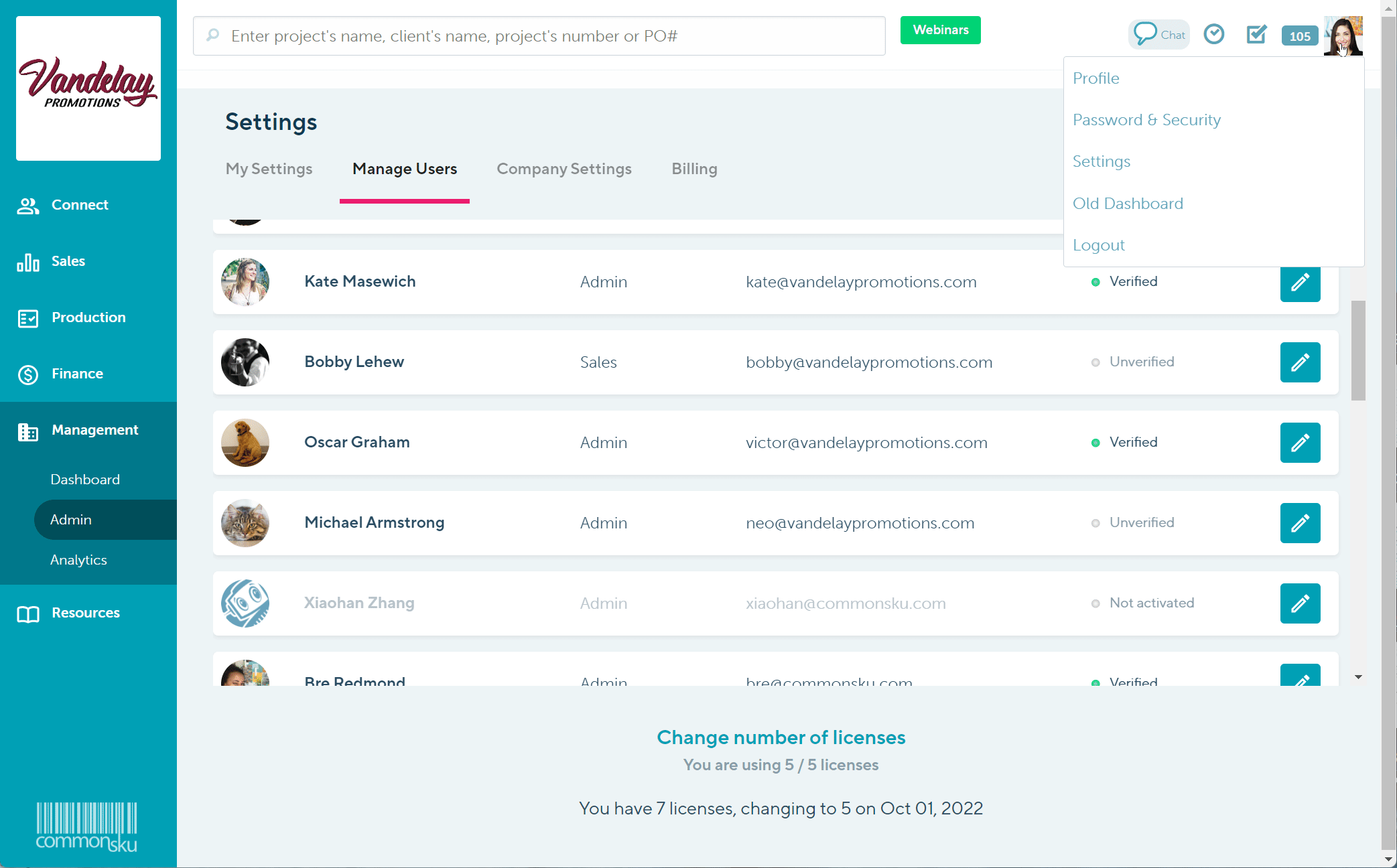The image size is (1397, 868).
Task: Click the Connect icon in the sidebar
Action: tap(28, 206)
